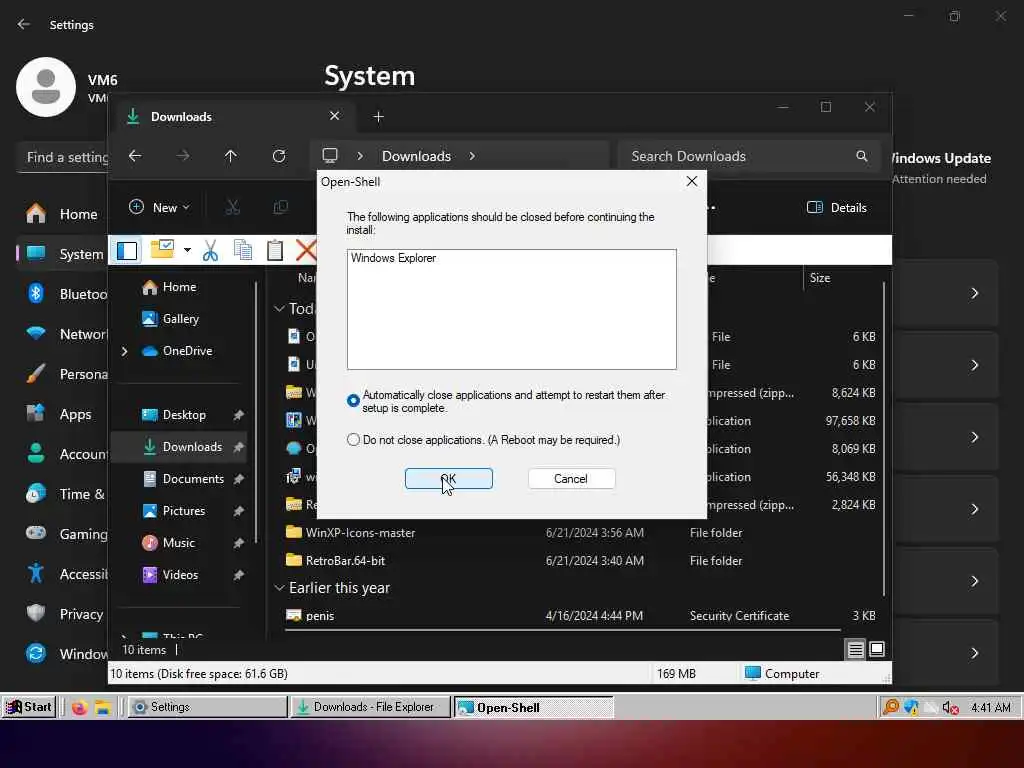Click the Find a setting search box
Screen dimensions: 1024x768
tap(63, 157)
